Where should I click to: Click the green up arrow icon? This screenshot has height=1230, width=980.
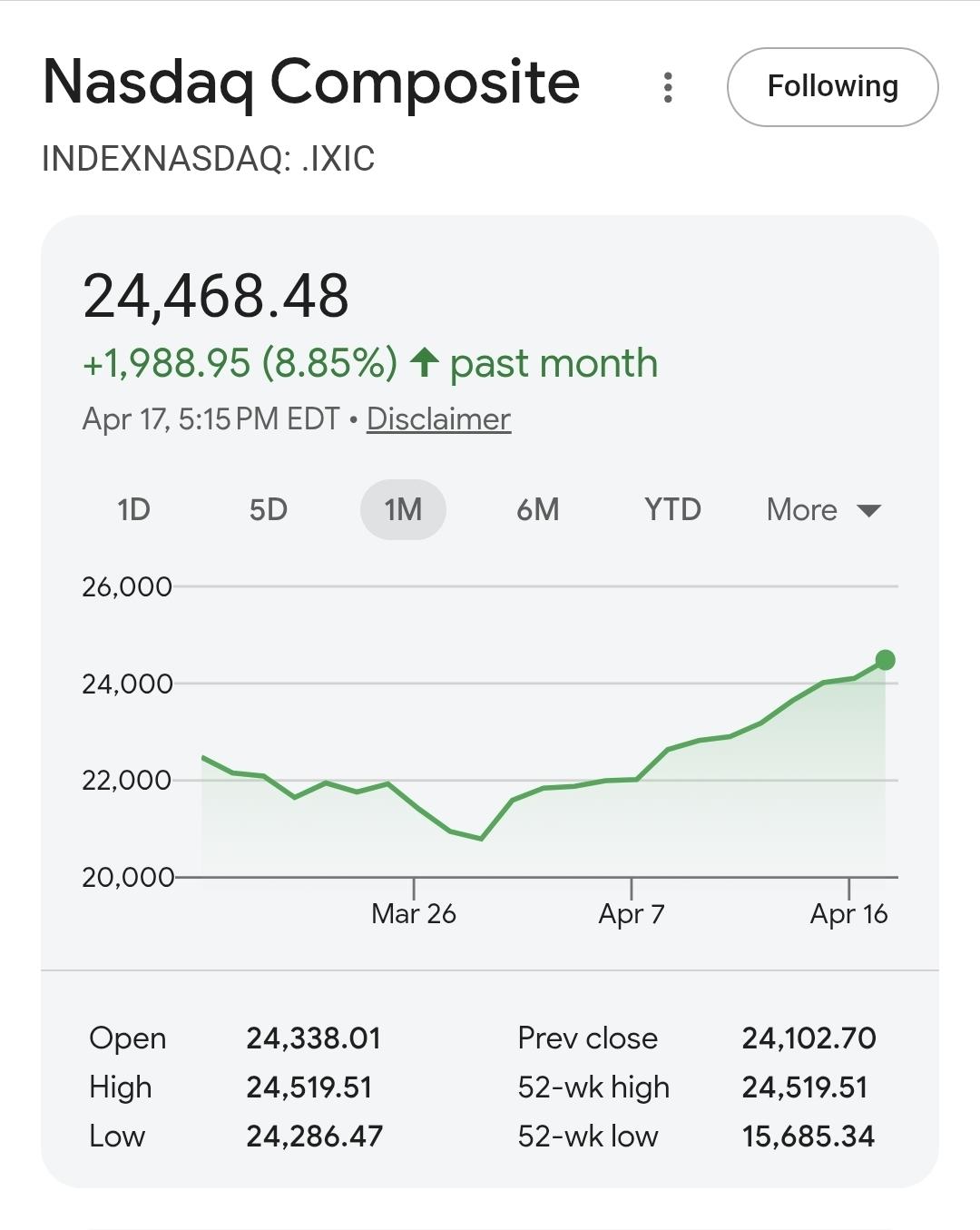[424, 363]
